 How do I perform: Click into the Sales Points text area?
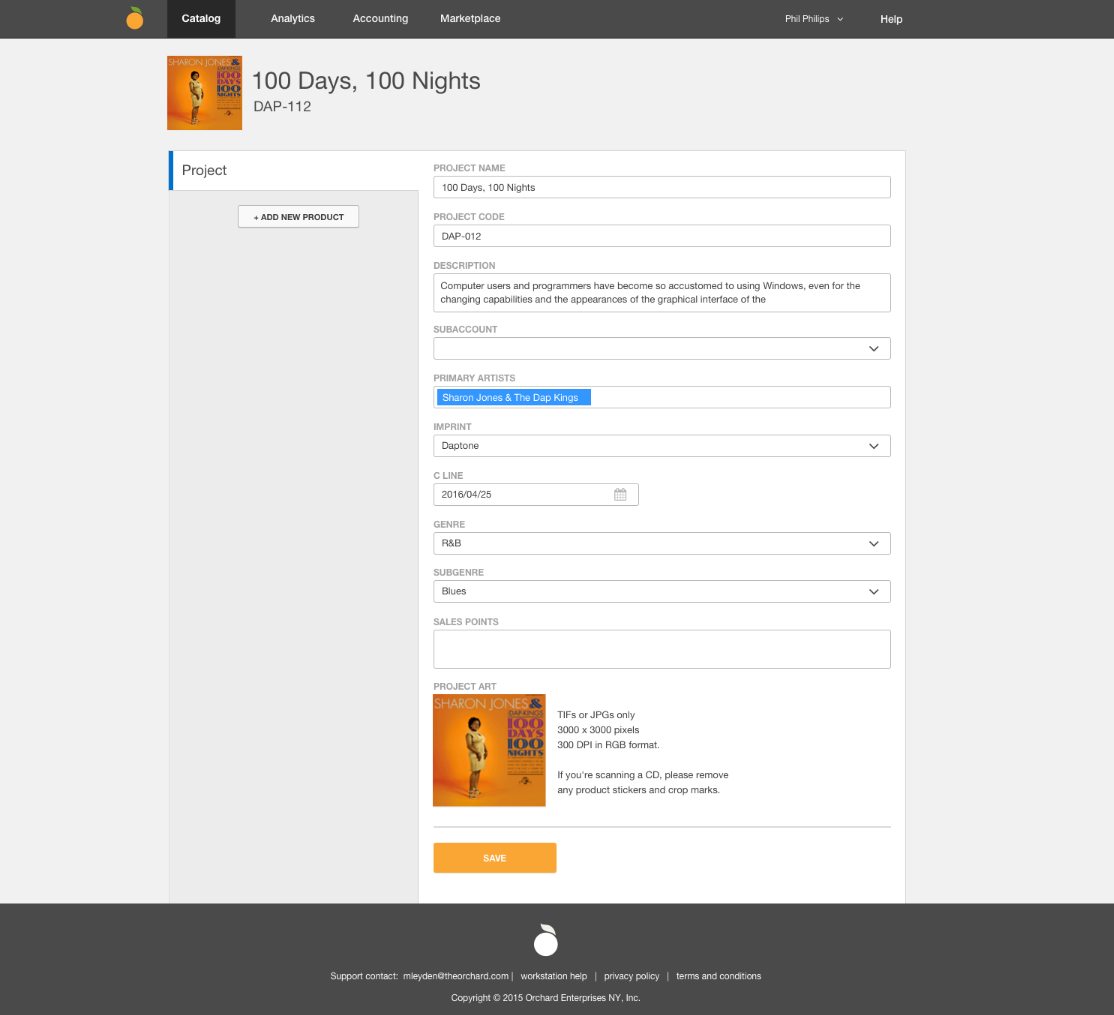click(x=661, y=649)
